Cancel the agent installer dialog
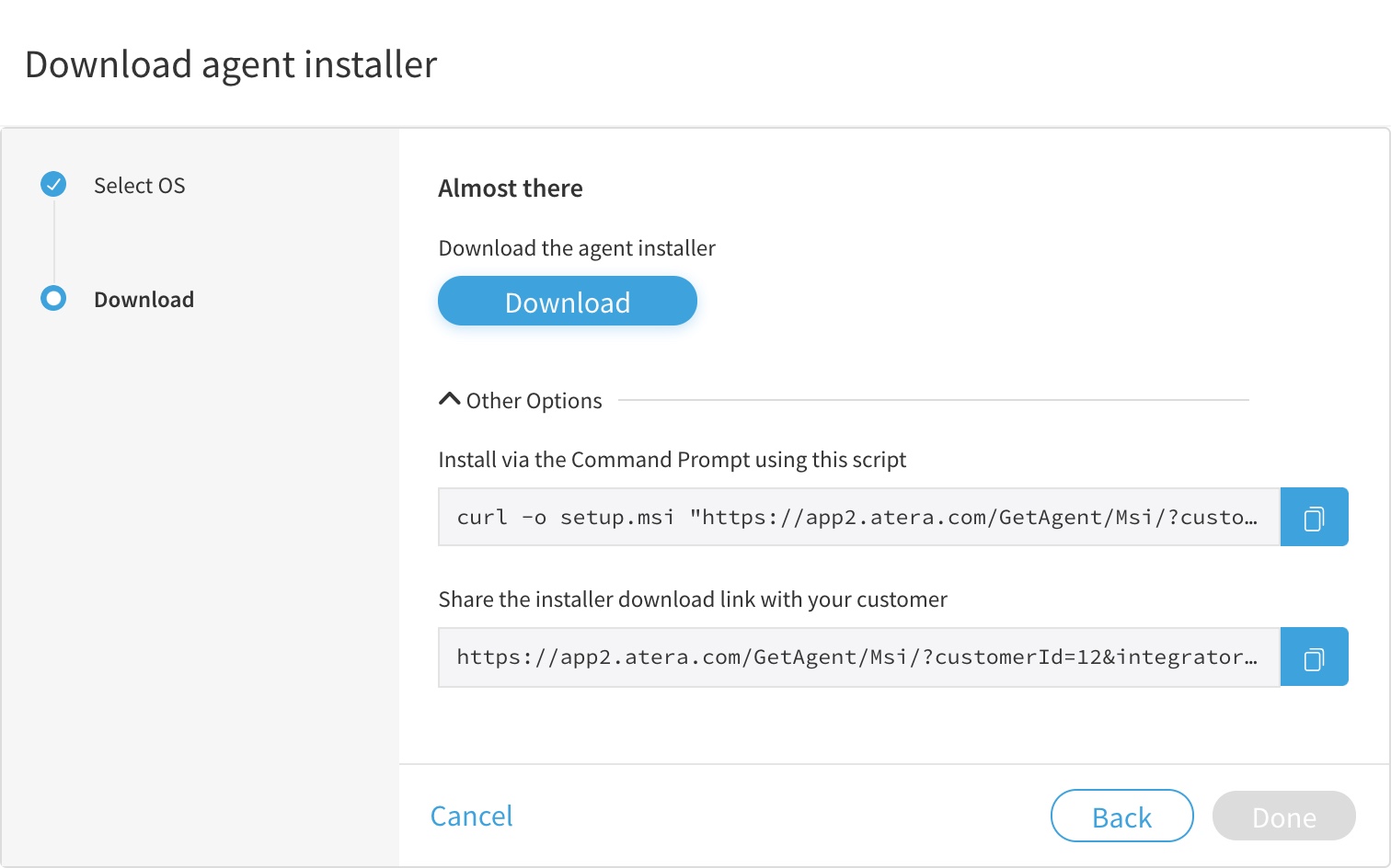 472,816
